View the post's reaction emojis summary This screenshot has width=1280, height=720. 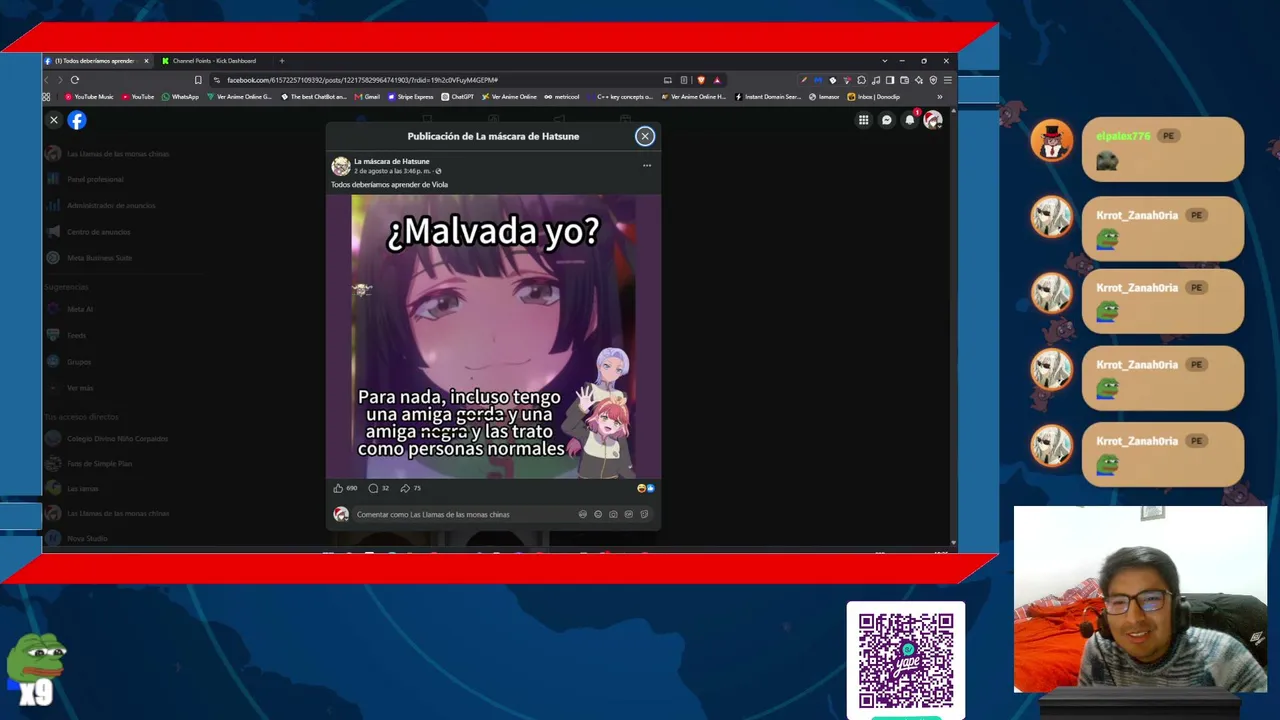point(646,488)
